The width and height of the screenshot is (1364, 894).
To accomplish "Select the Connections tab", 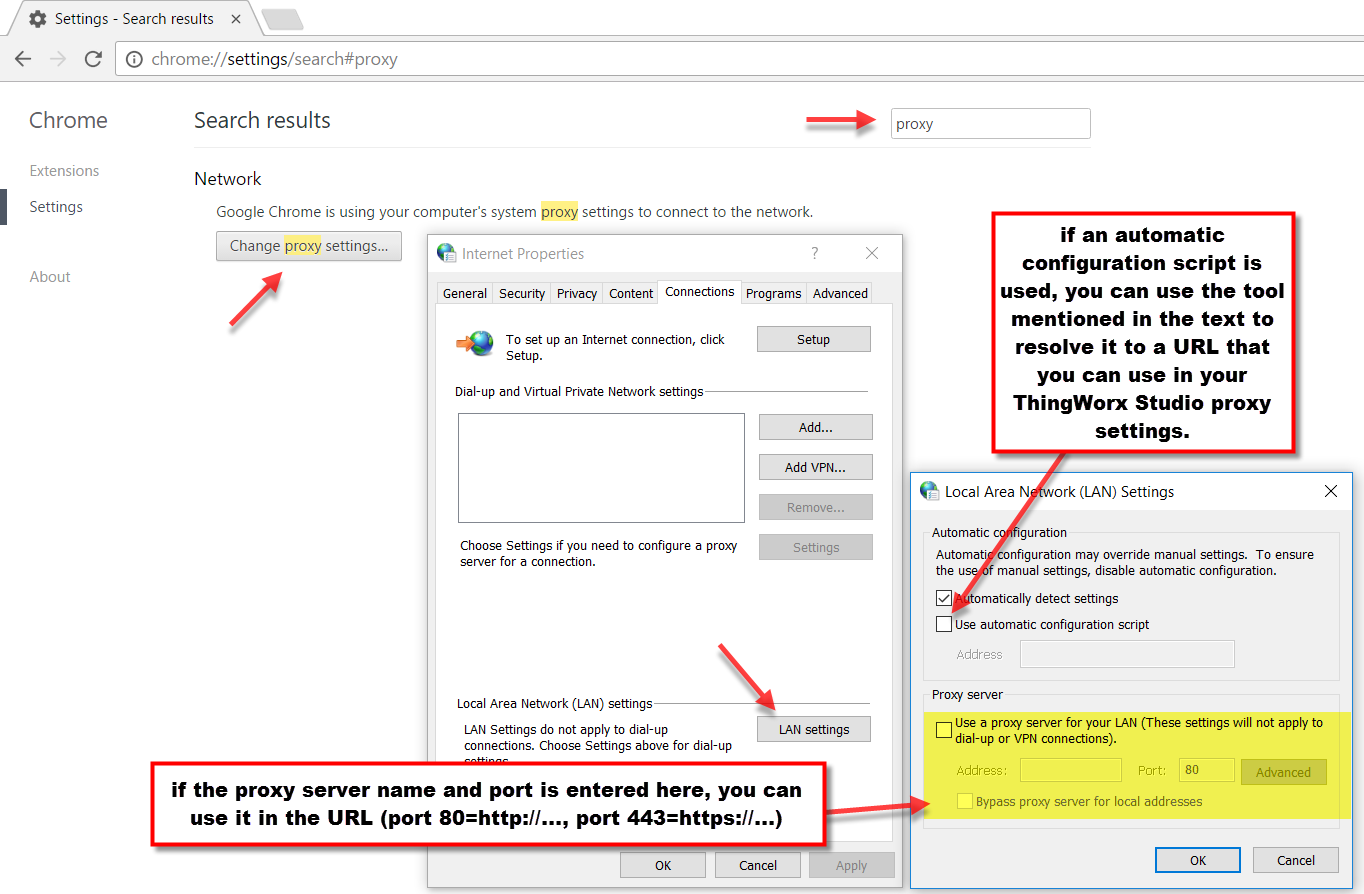I will pyautogui.click(x=700, y=292).
